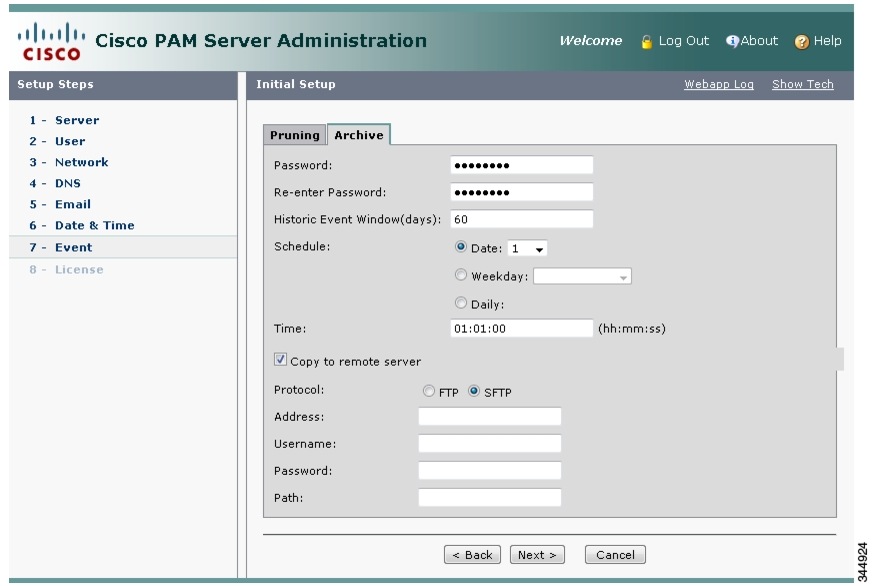Click the Welcome text in header

pos(591,41)
